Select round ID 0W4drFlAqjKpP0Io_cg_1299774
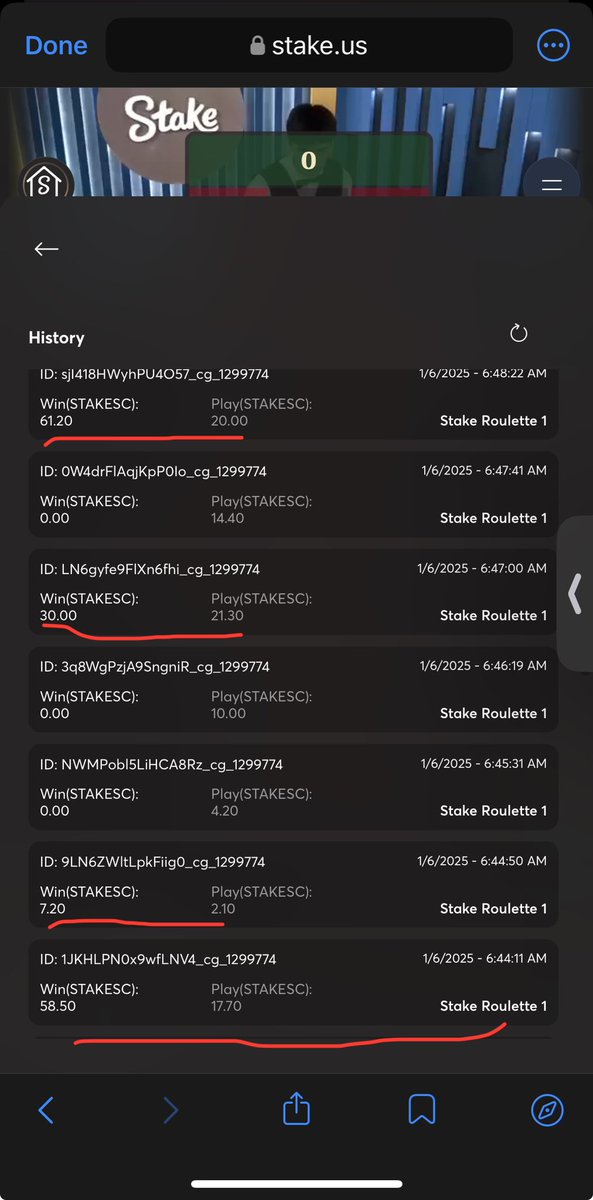 [x=153, y=471]
